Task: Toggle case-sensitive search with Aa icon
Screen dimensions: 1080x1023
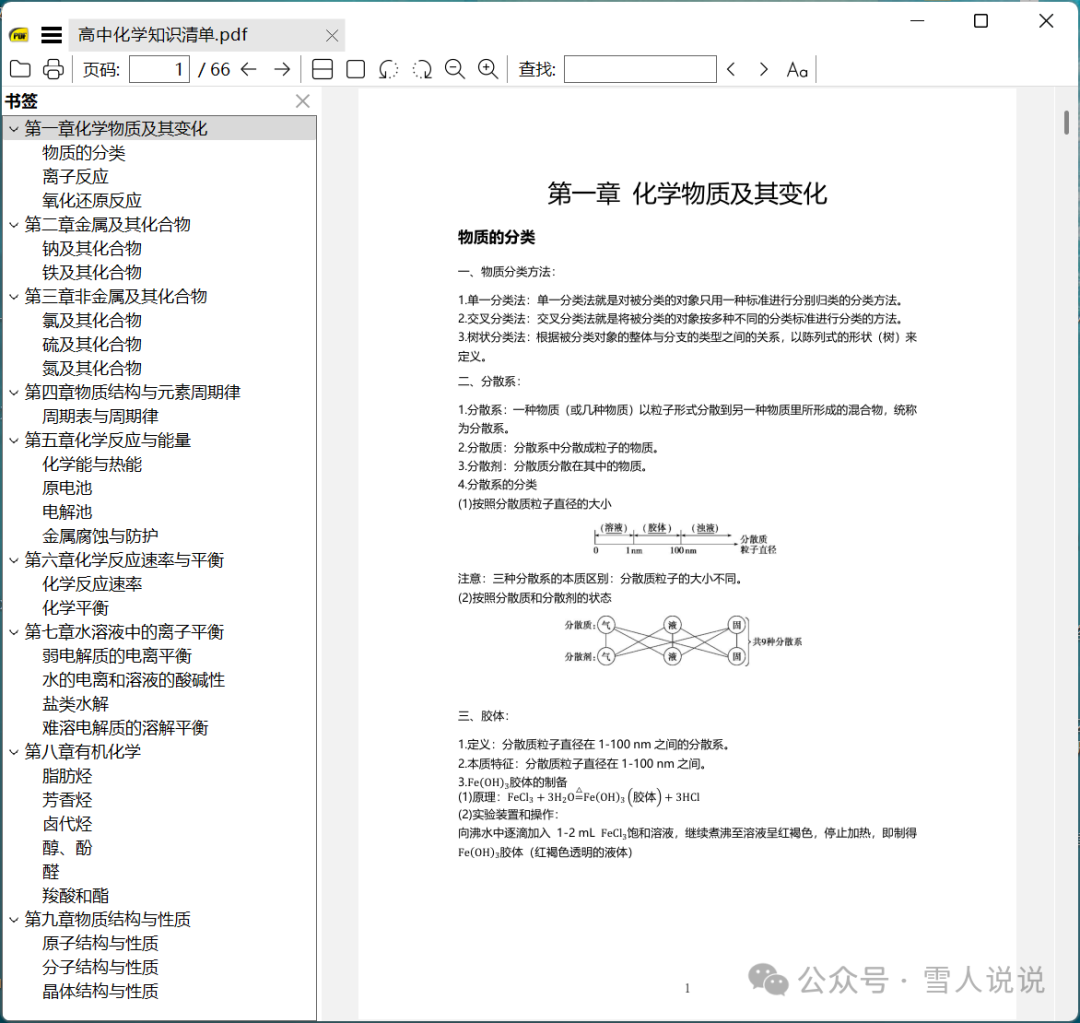Action: point(796,69)
